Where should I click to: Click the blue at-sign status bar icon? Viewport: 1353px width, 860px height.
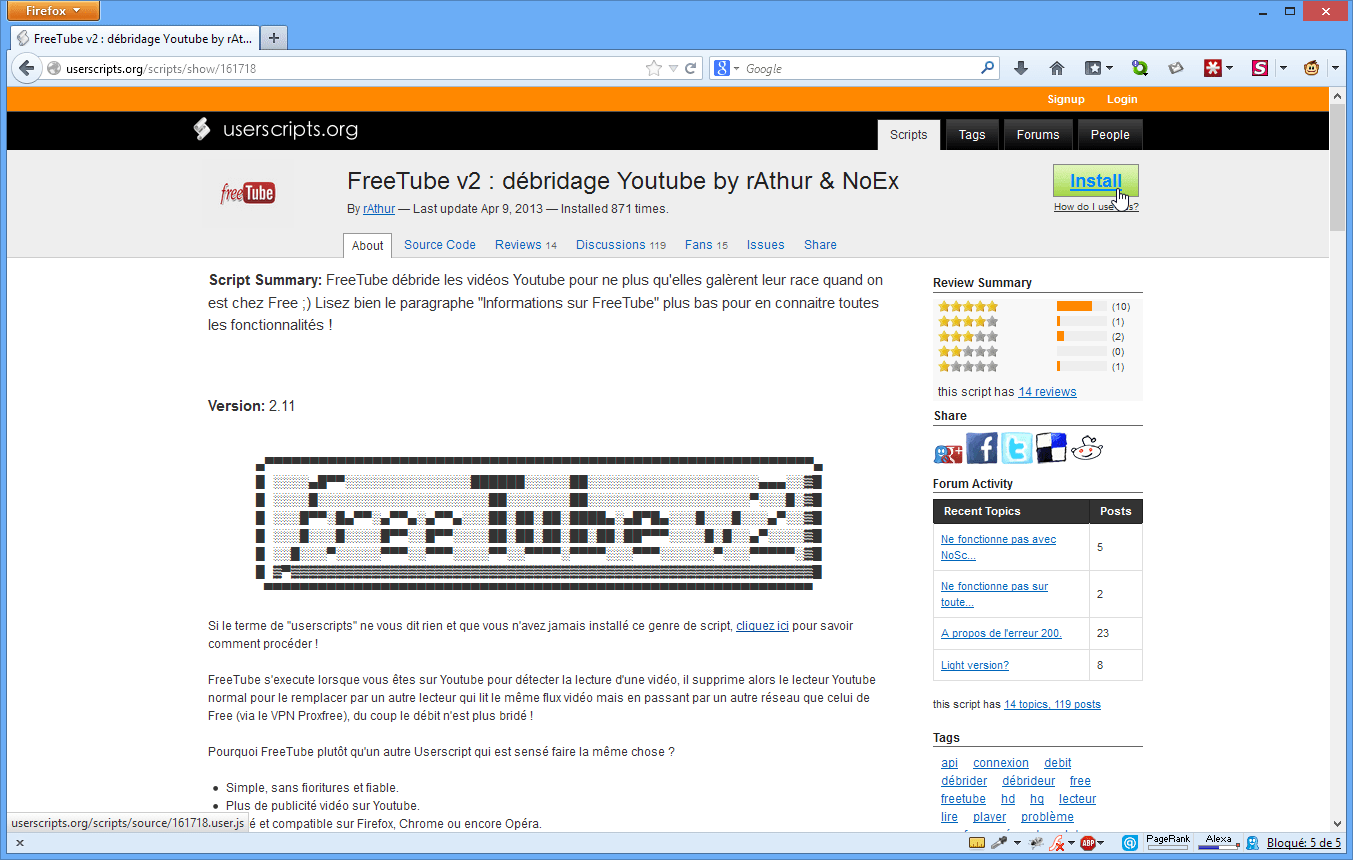tap(1130, 843)
